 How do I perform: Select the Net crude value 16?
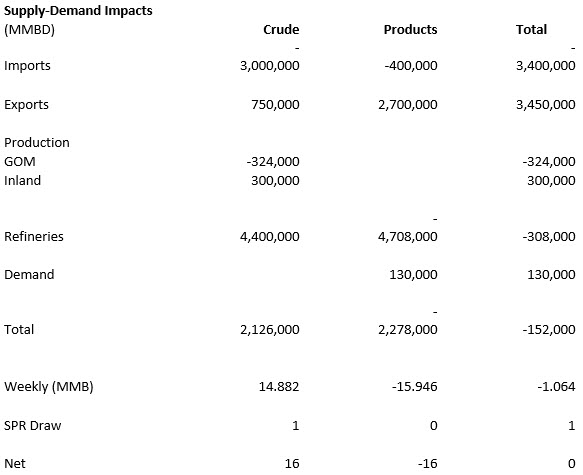pos(292,463)
